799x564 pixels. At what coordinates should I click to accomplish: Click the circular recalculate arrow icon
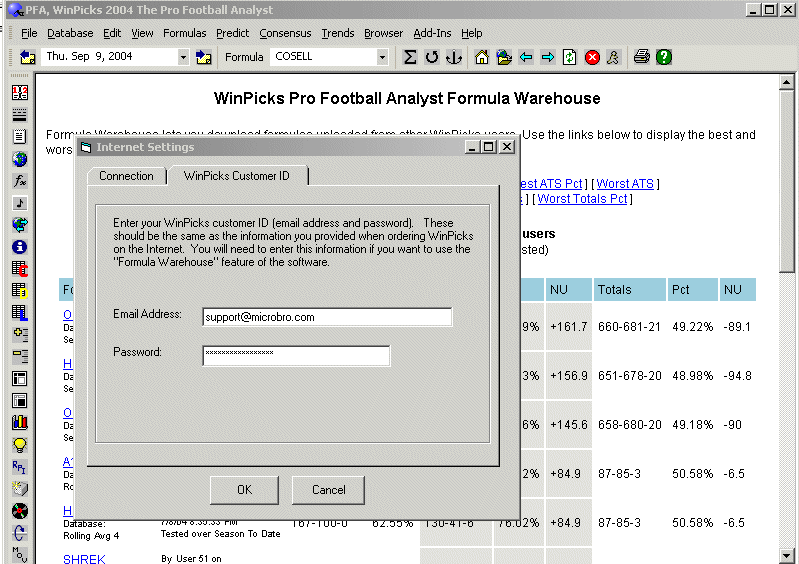(432, 57)
